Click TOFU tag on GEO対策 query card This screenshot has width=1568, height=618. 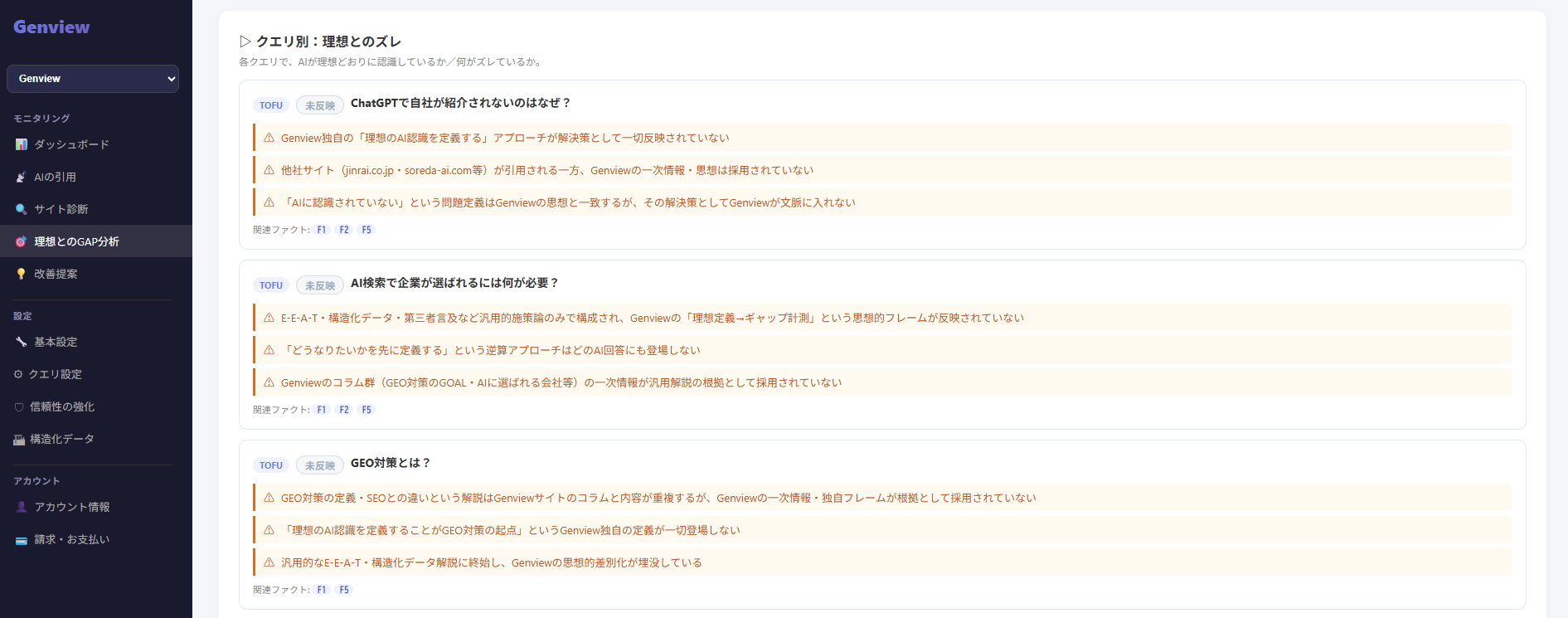(271, 465)
